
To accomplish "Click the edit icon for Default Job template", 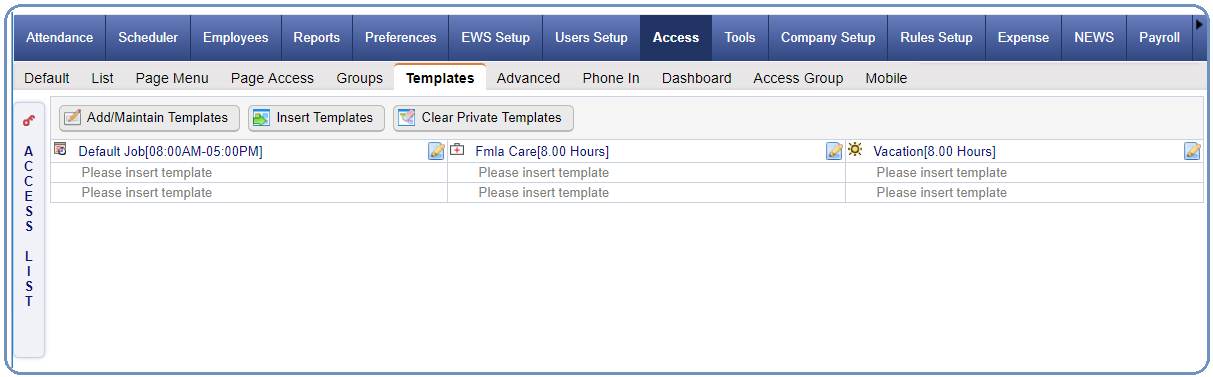I will [436, 151].
